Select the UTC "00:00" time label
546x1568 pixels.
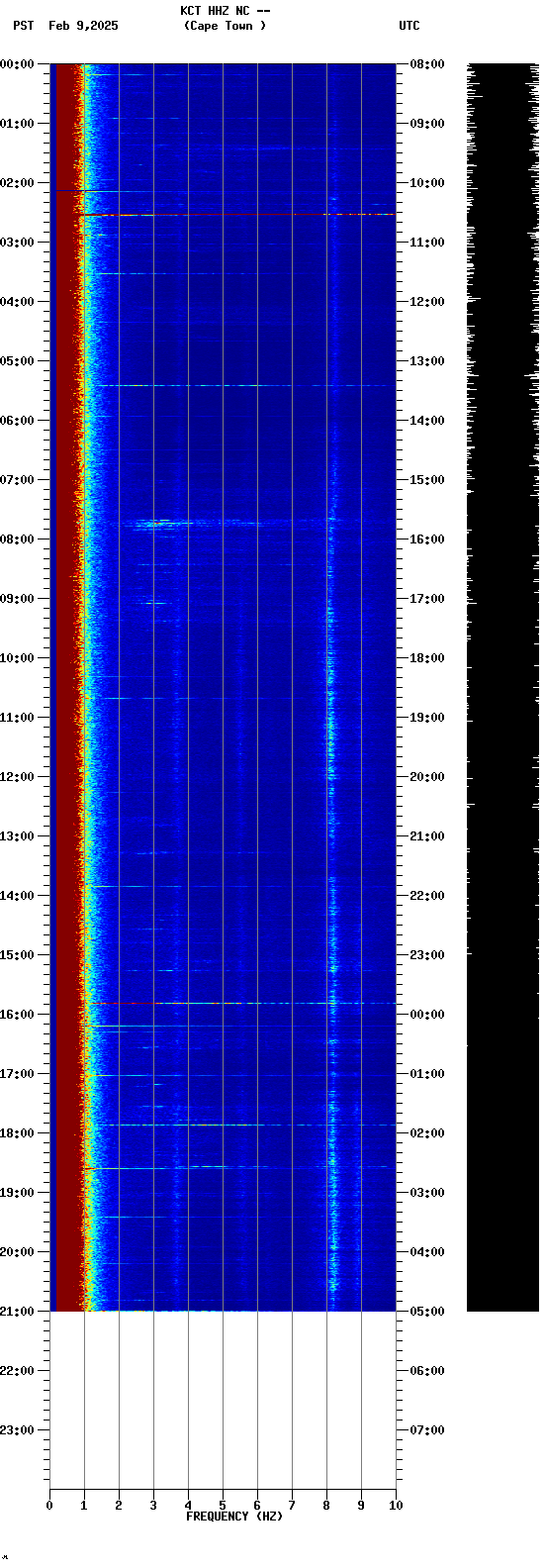pyautogui.click(x=427, y=1015)
